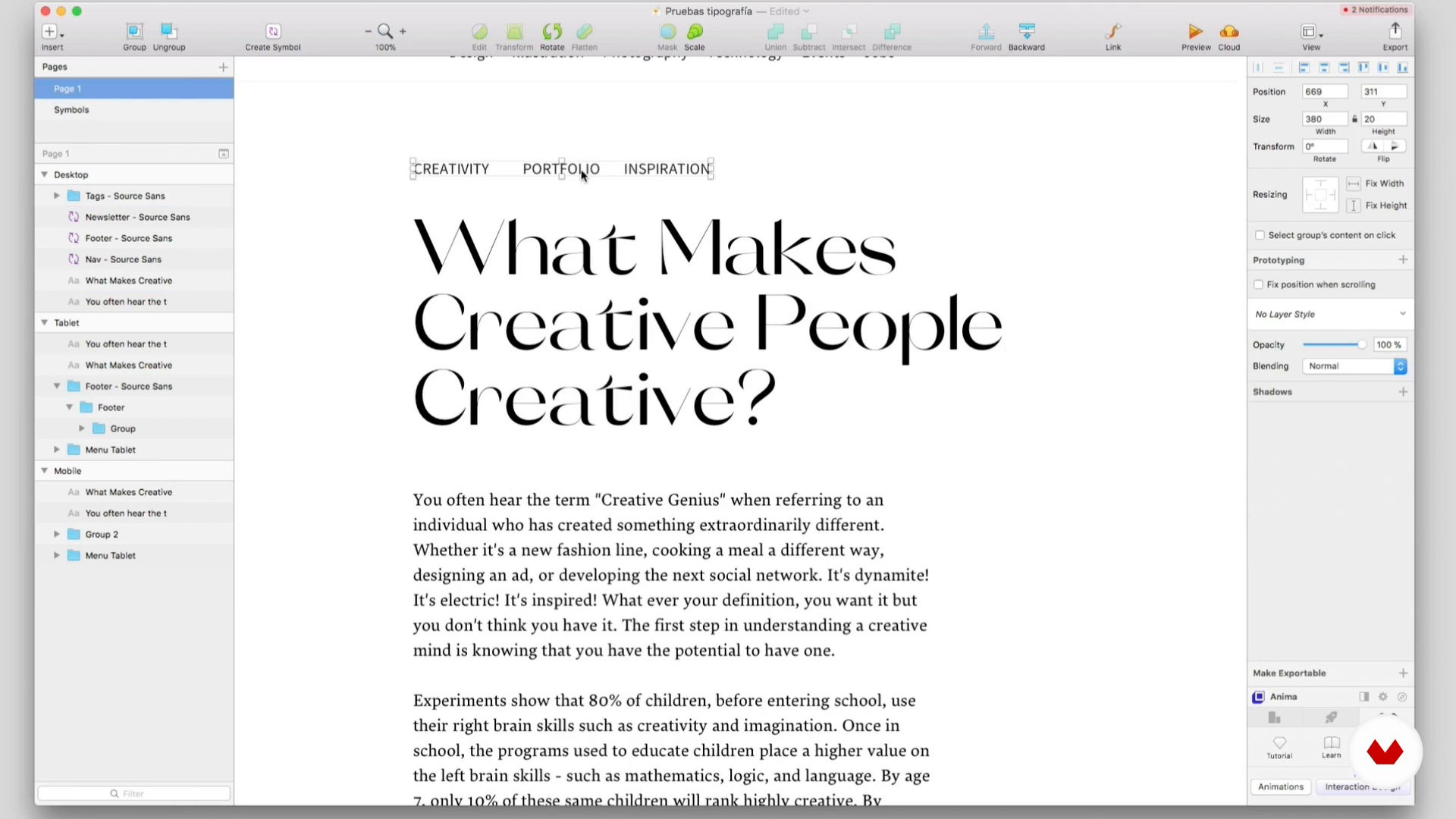Click the Scale tool icon
Viewport: 1456px width, 819px height.
pos(695,31)
